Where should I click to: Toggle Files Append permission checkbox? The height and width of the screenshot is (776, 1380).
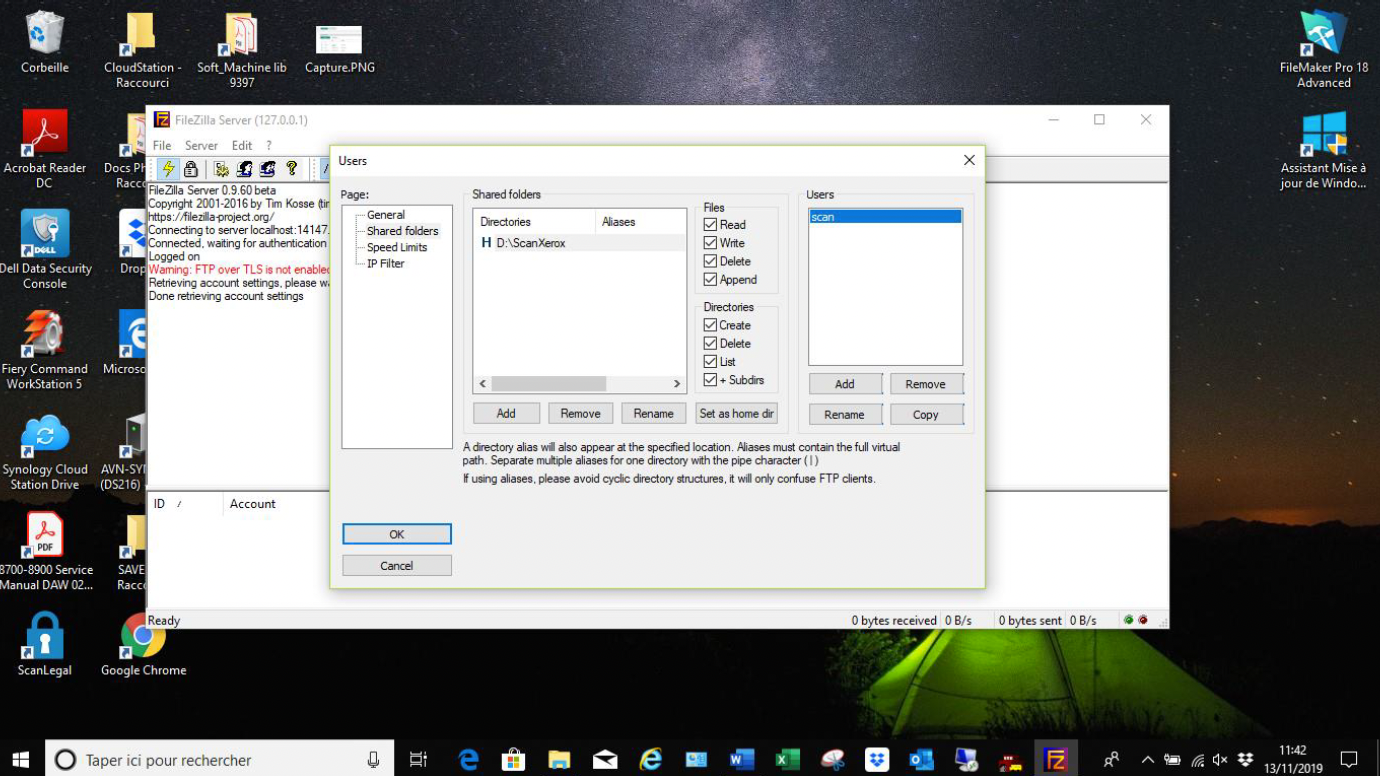[x=710, y=280]
